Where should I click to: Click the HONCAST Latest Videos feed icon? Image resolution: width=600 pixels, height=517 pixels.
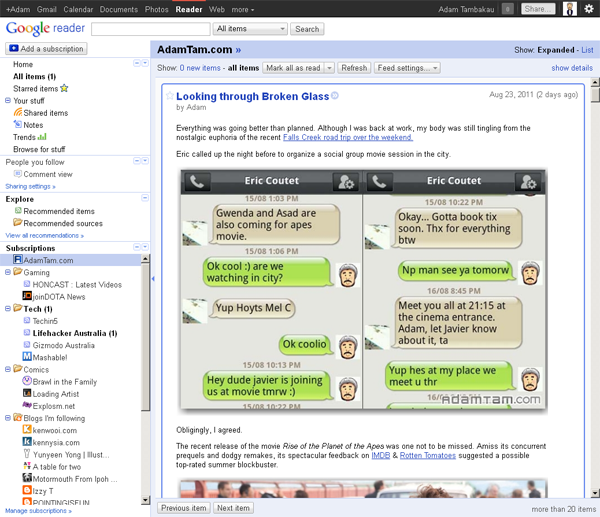[x=27, y=284]
